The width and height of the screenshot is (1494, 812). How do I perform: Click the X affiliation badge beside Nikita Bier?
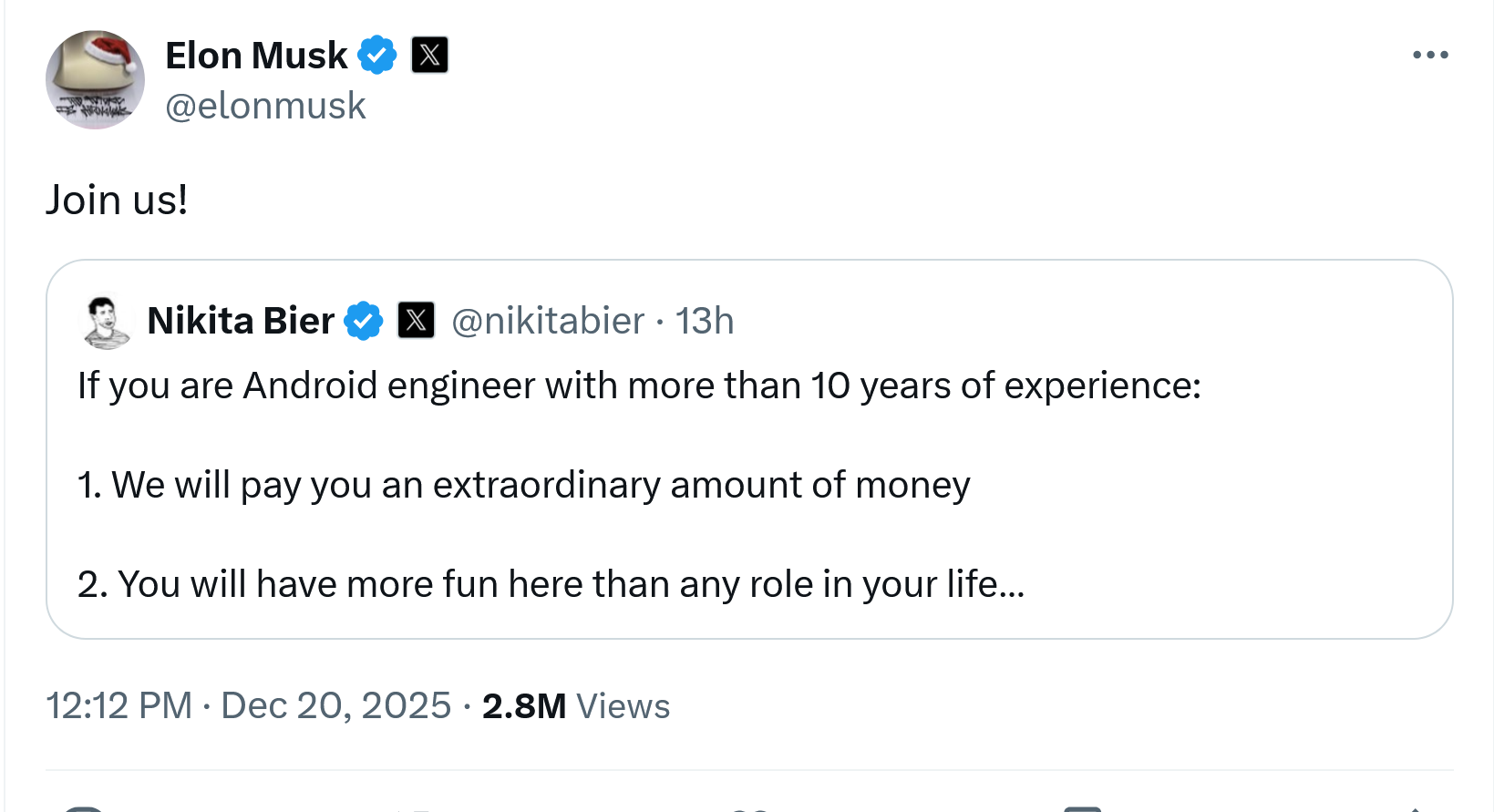416,321
